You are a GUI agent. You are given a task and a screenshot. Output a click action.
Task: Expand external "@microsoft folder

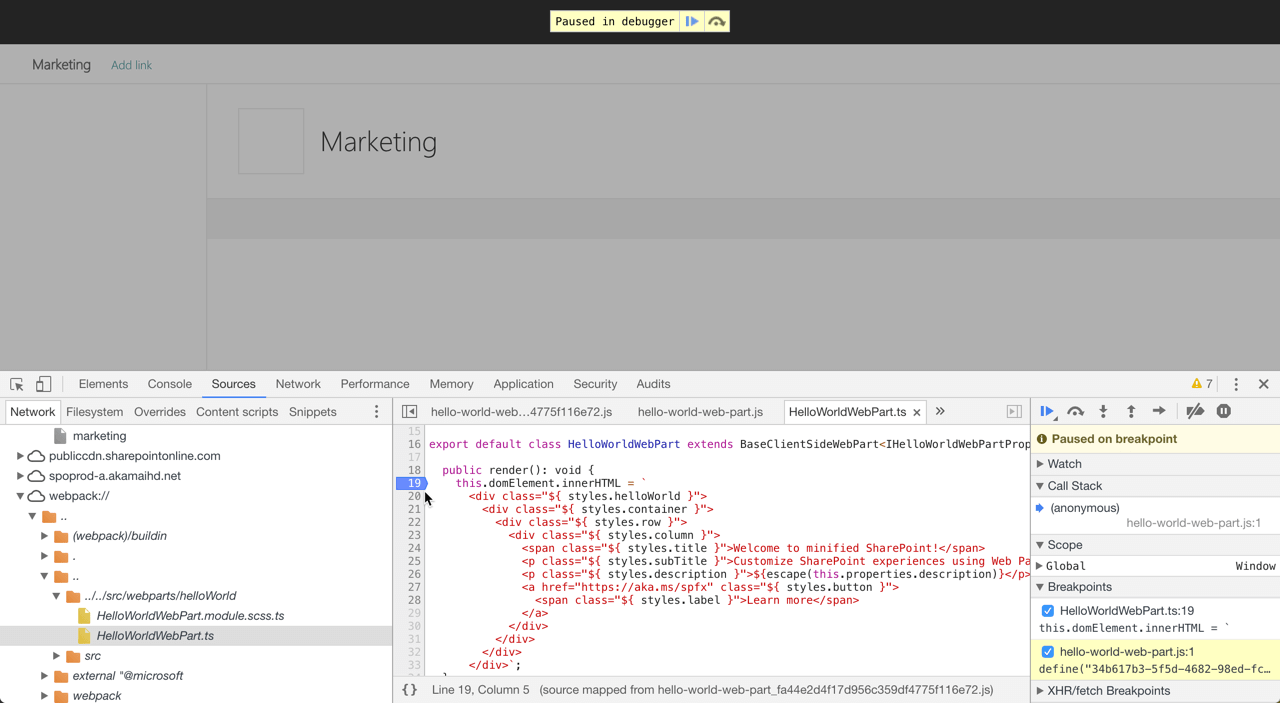(x=44, y=676)
